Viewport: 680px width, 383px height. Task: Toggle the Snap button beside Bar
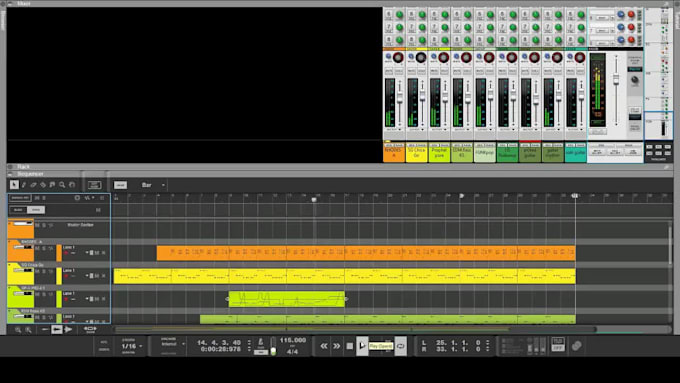[x=120, y=185]
